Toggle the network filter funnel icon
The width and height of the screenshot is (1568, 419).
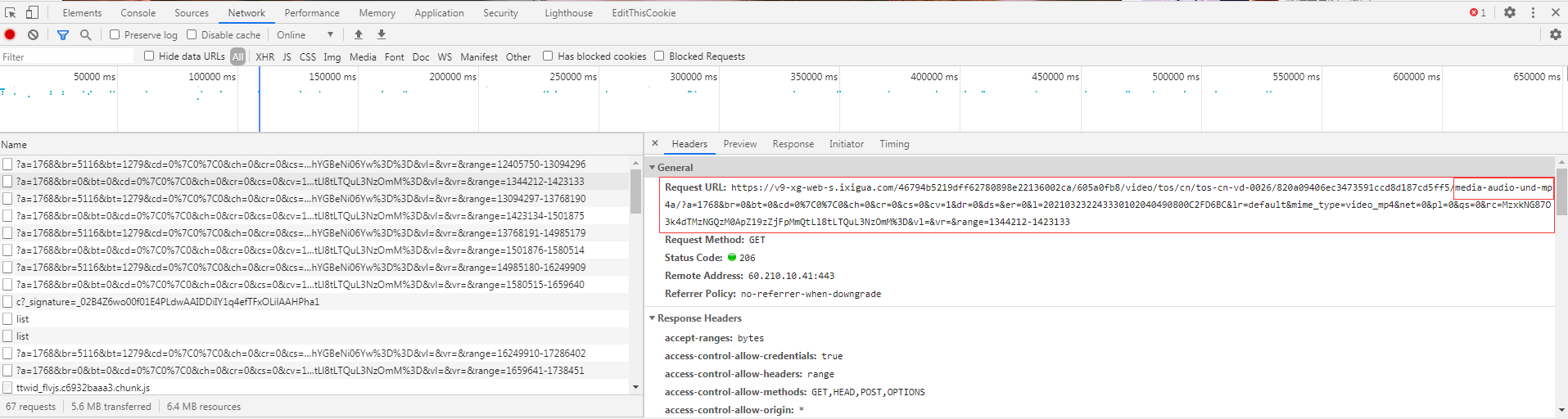[x=63, y=34]
